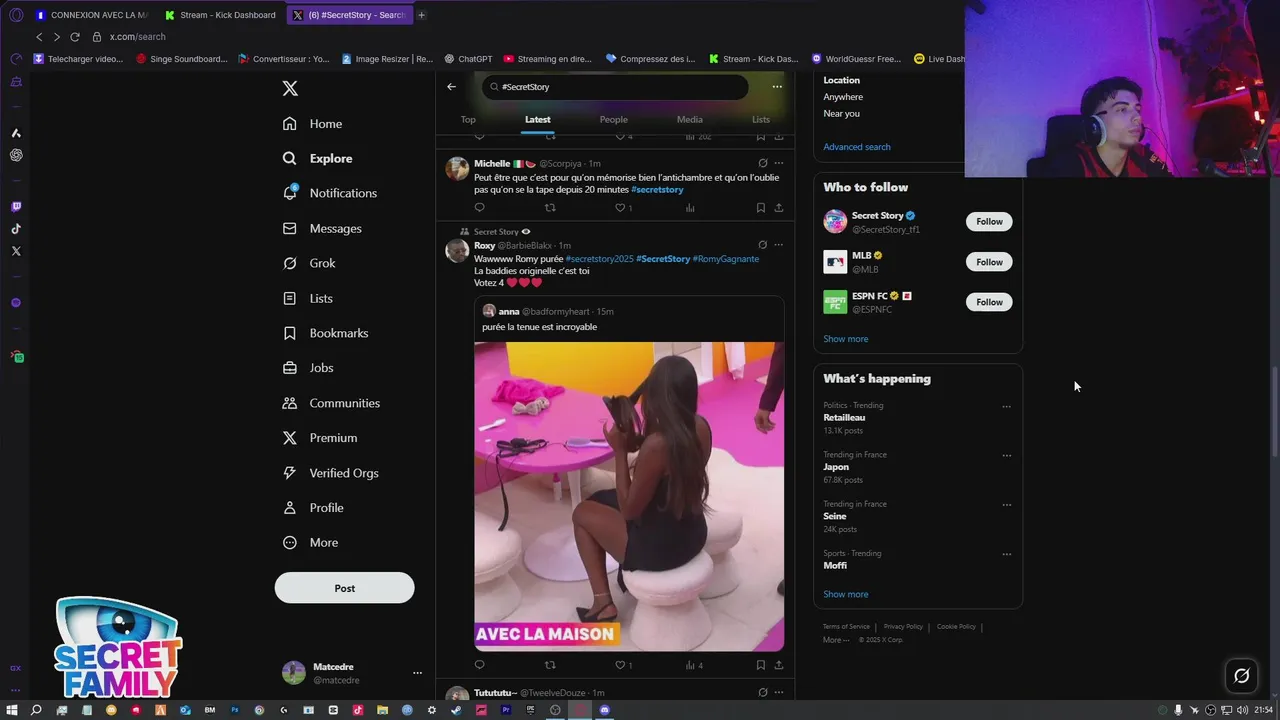Open Bookmarks in the X sidebar
1280x720 pixels.
click(x=326, y=333)
